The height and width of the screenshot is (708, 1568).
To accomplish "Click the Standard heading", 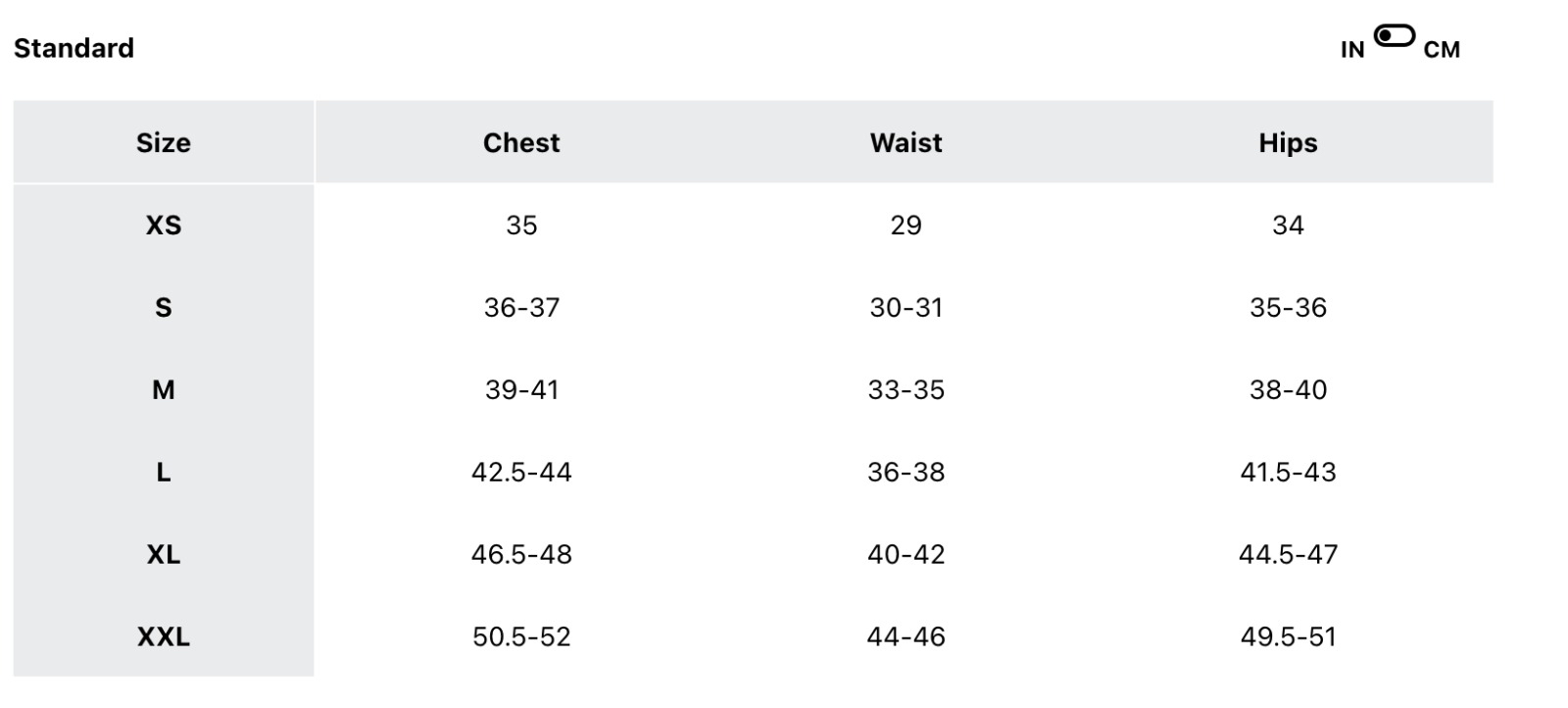I will tap(73, 48).
